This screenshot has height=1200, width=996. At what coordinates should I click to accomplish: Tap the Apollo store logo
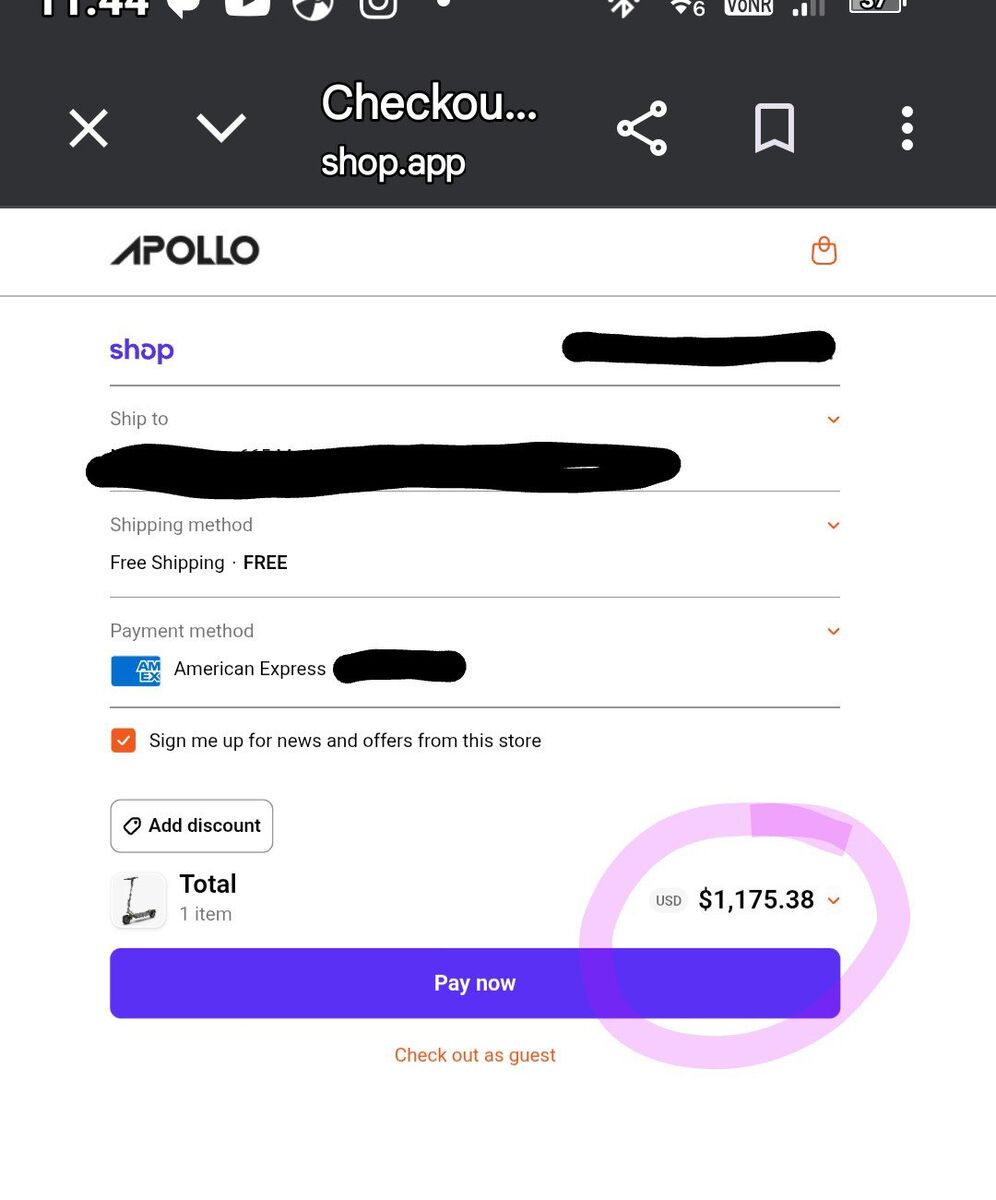[185, 251]
